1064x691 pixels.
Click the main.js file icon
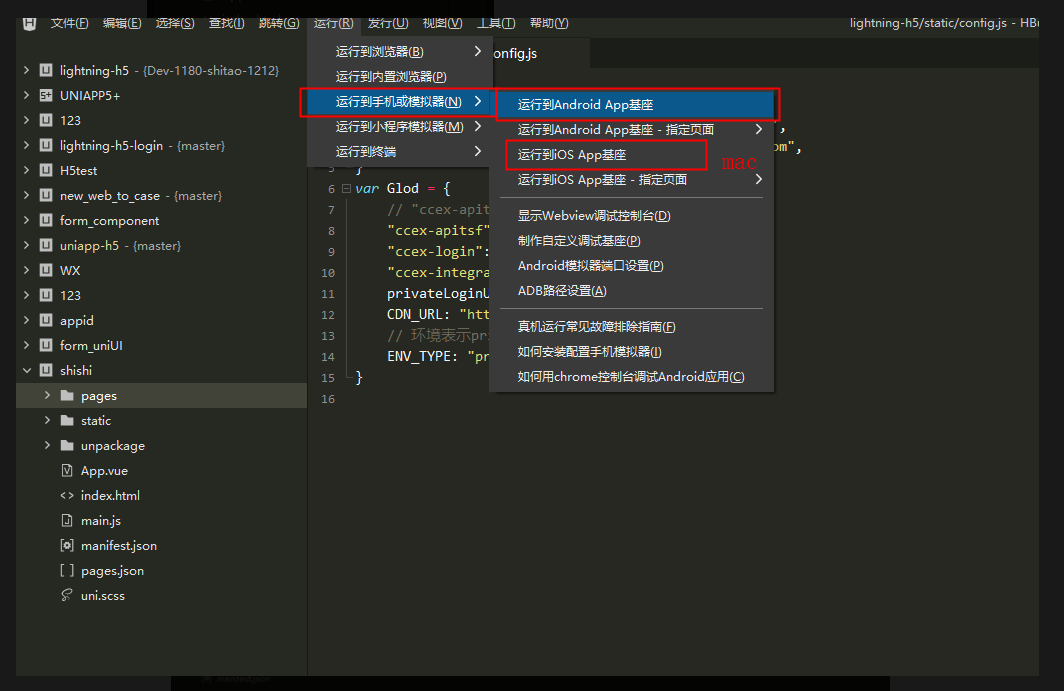(67, 521)
